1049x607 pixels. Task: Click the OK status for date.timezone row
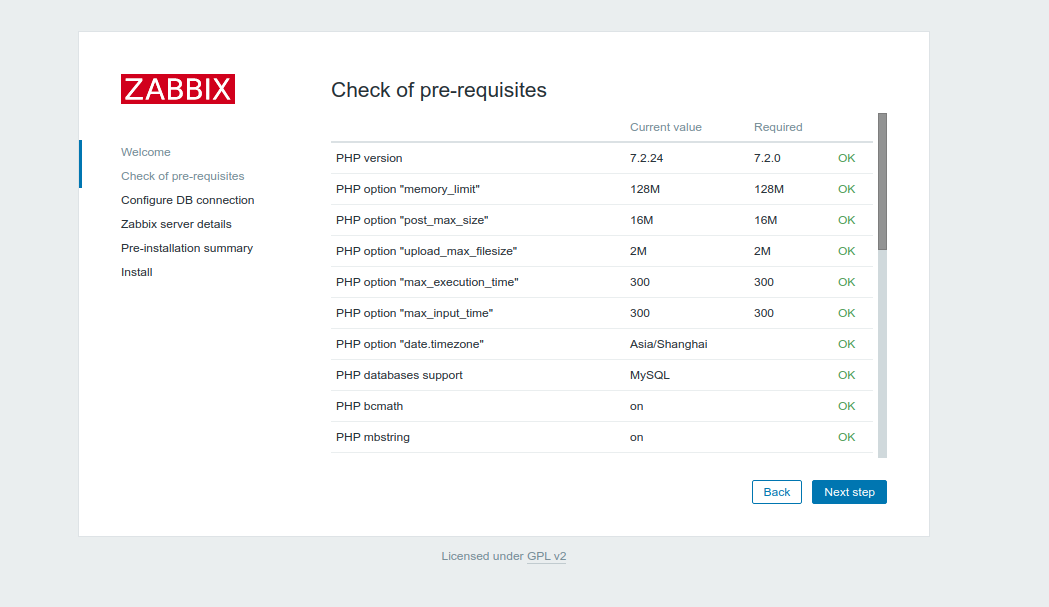846,344
